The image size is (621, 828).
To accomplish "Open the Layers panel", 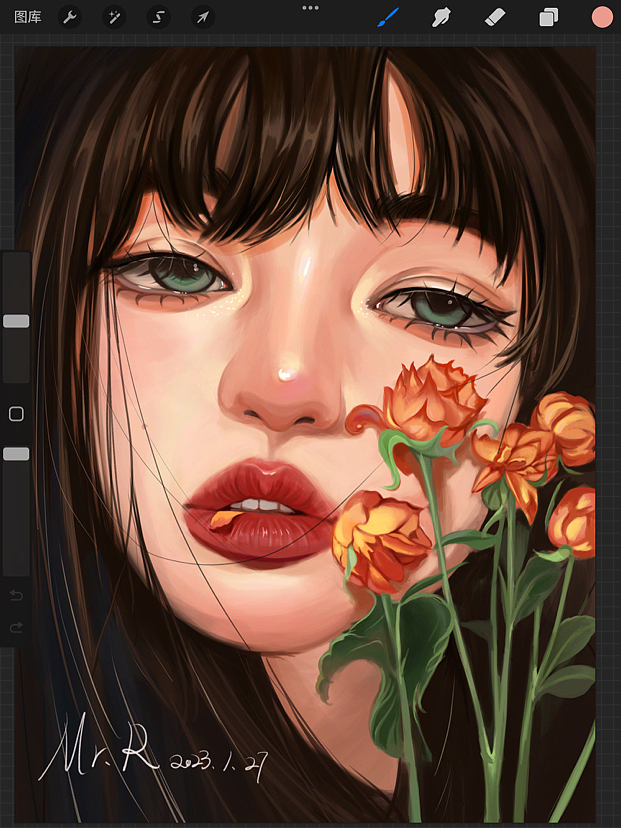I will [548, 17].
